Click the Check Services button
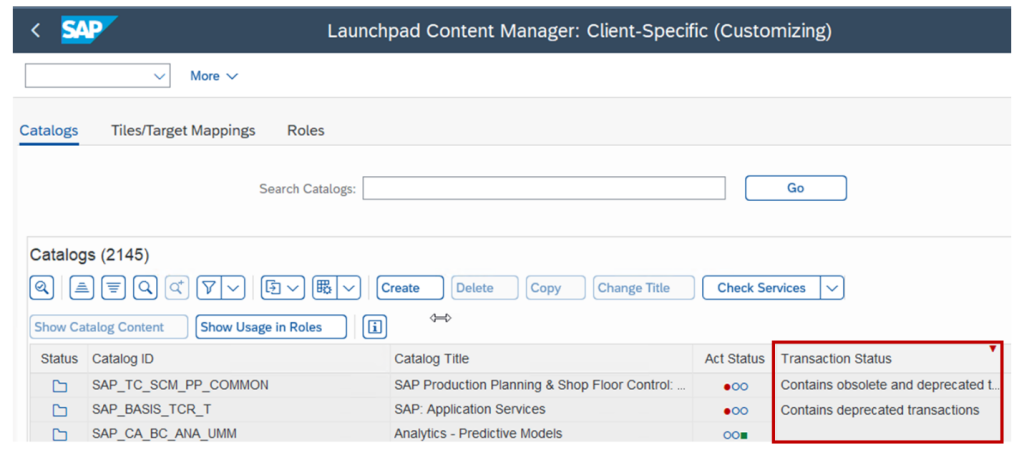 761,287
